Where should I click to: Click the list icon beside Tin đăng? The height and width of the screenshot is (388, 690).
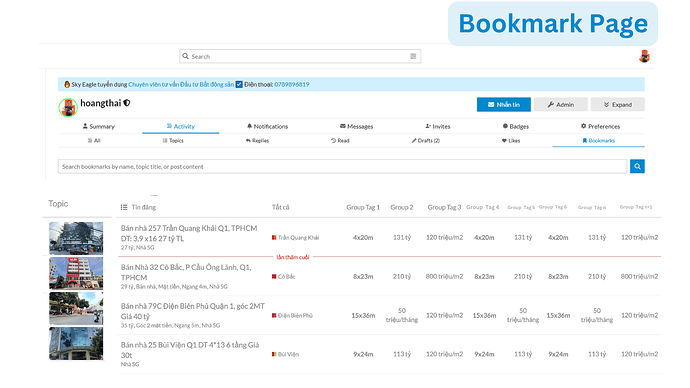pyautogui.click(x=124, y=207)
